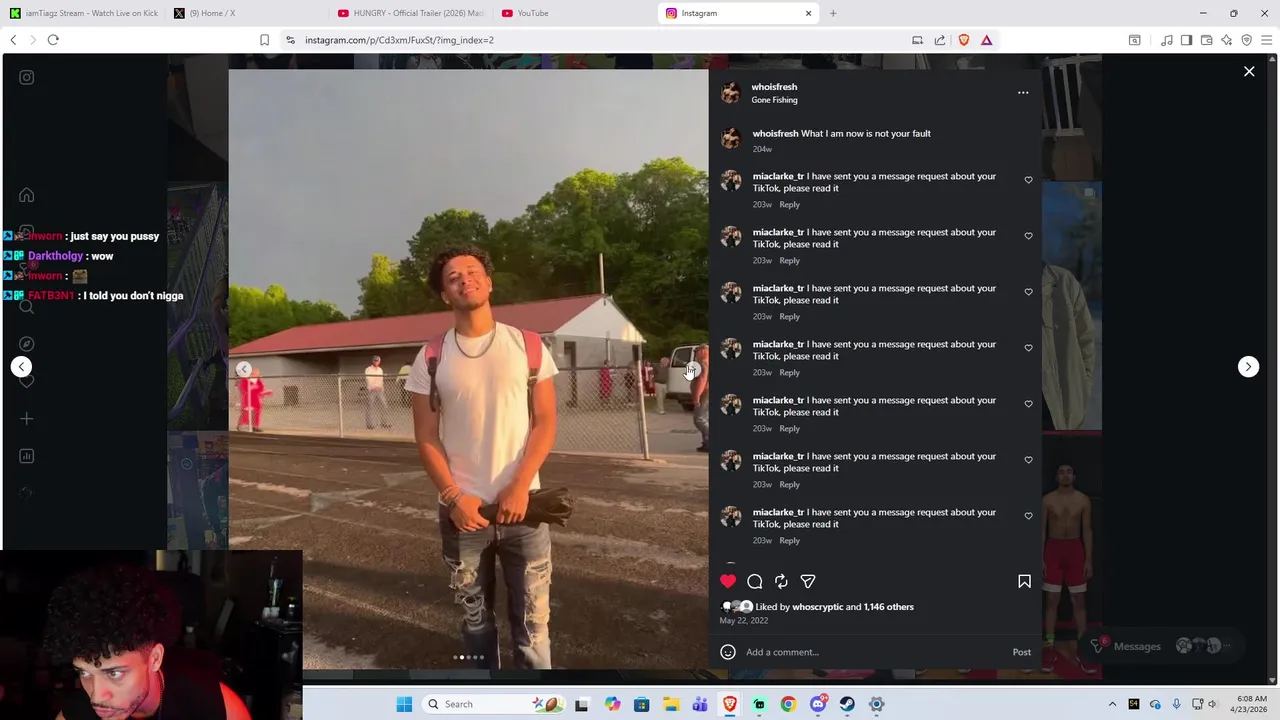
Task: Show hidden system tray icons chevron
Action: [1112, 704]
